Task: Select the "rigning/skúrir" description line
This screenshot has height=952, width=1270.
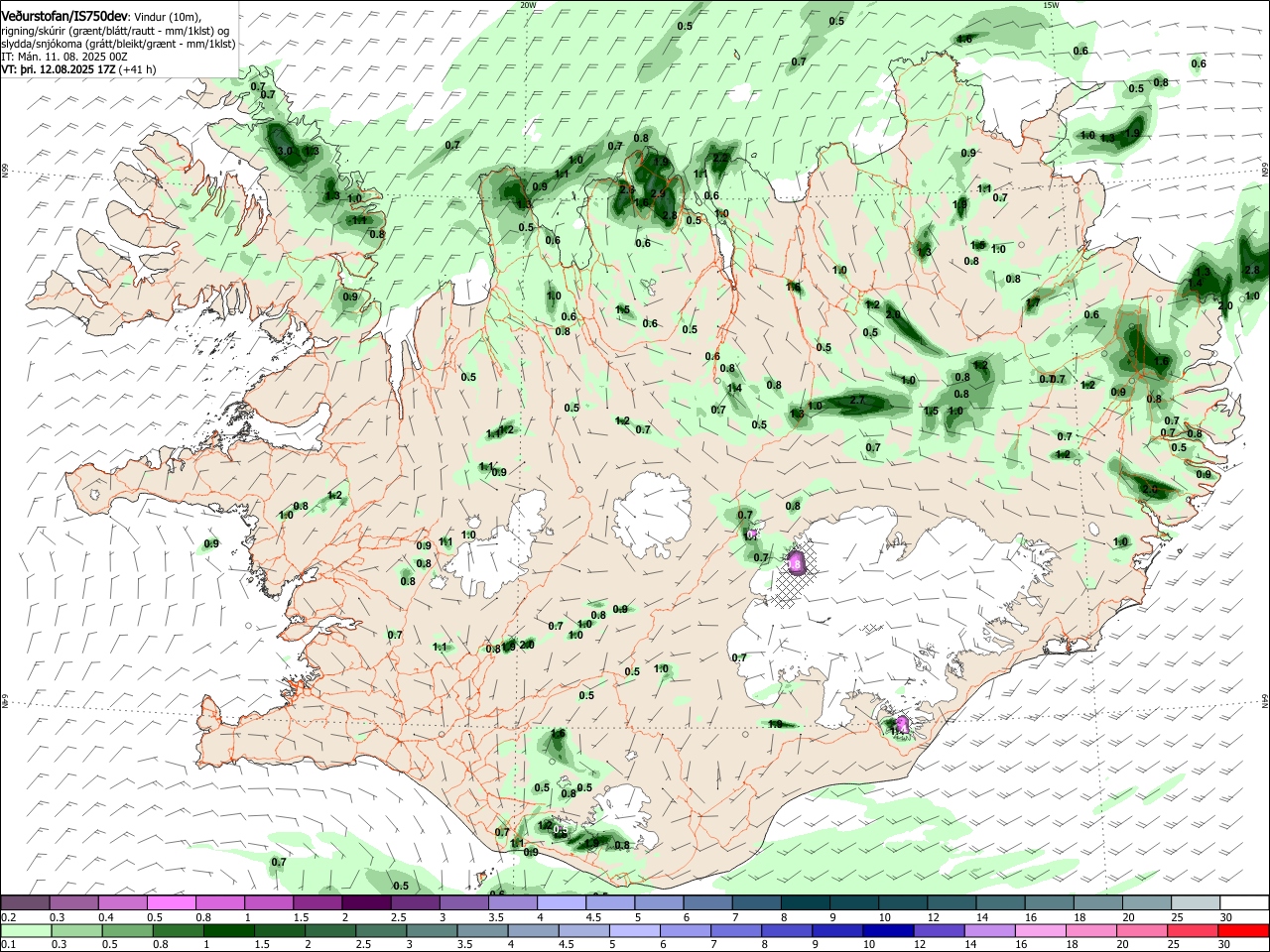Action: [x=115, y=31]
